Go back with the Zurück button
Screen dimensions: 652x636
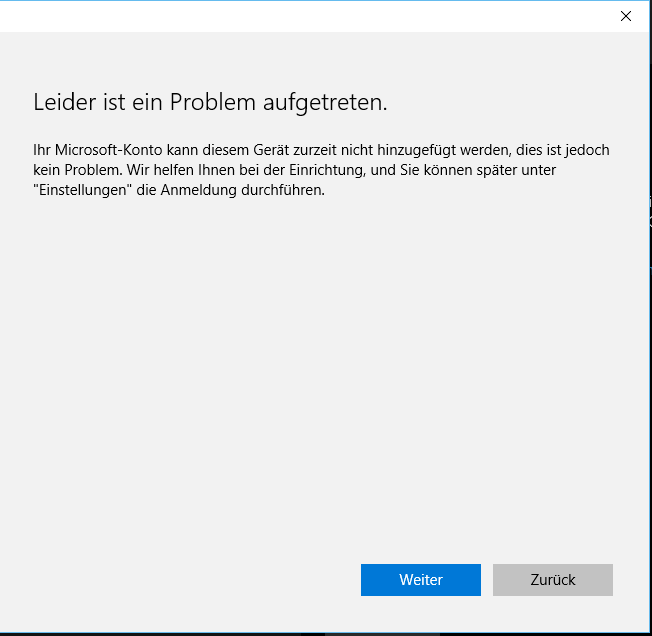[553, 579]
